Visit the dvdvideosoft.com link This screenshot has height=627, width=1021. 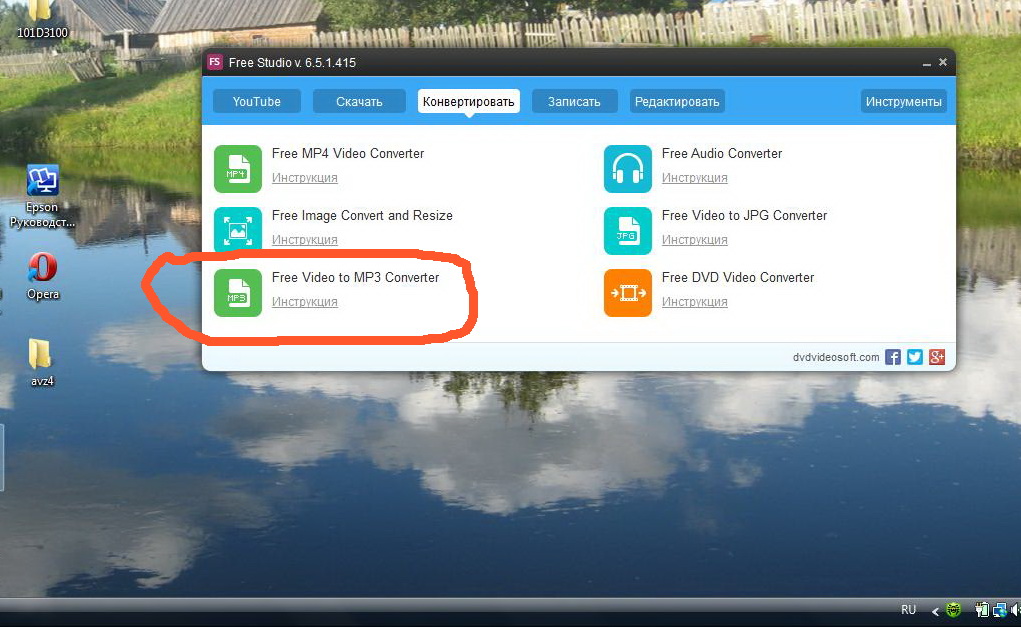coord(836,357)
